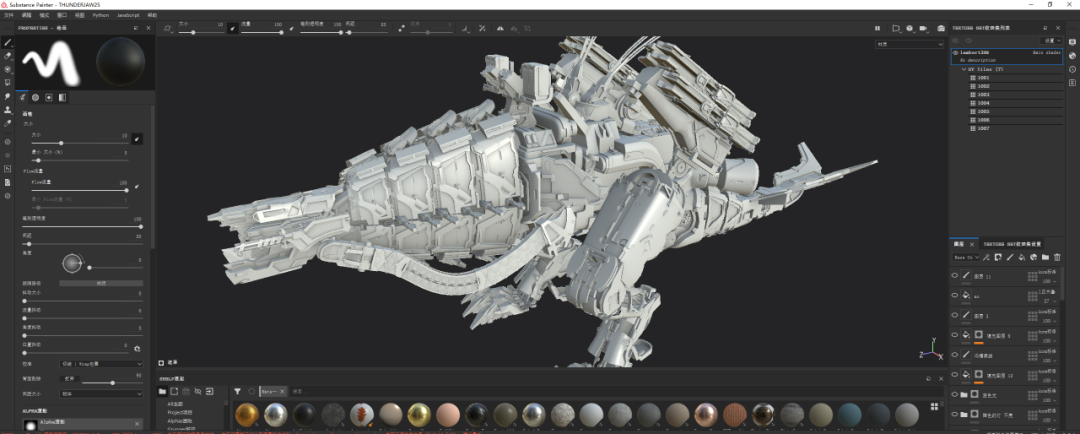Toggle visibility of the 'ao' fill layer
Viewport: 1080px width, 434px height.
point(955,296)
